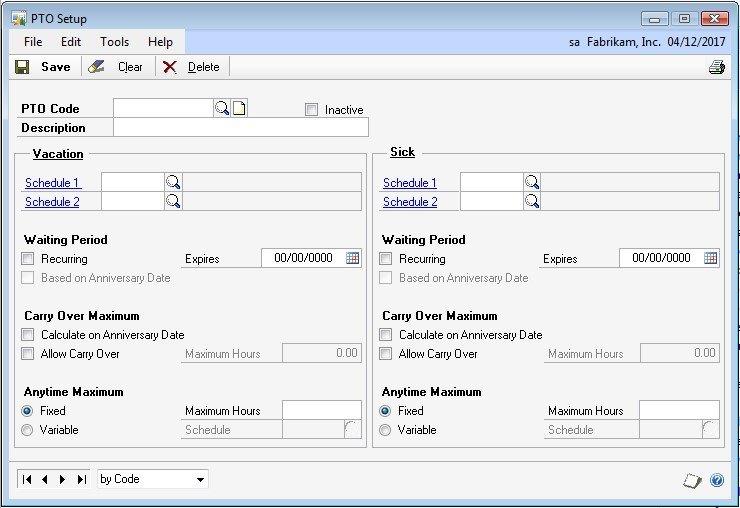Viewport: 740px width, 508px height.
Task: Click the PTO Setup window title icon
Action: 19,19
